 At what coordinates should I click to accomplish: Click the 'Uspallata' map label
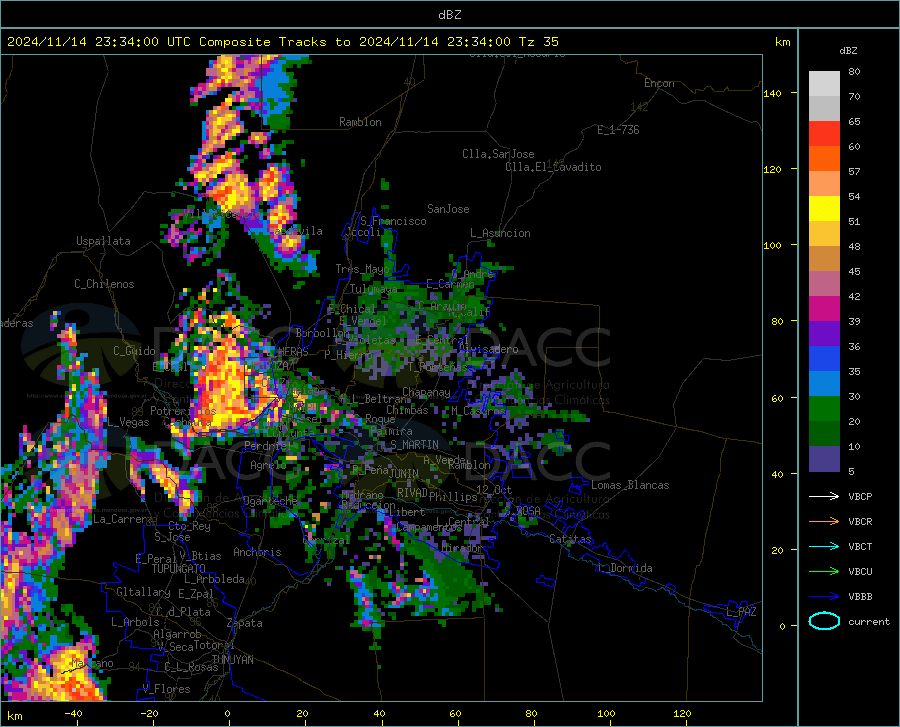[x=103, y=241]
